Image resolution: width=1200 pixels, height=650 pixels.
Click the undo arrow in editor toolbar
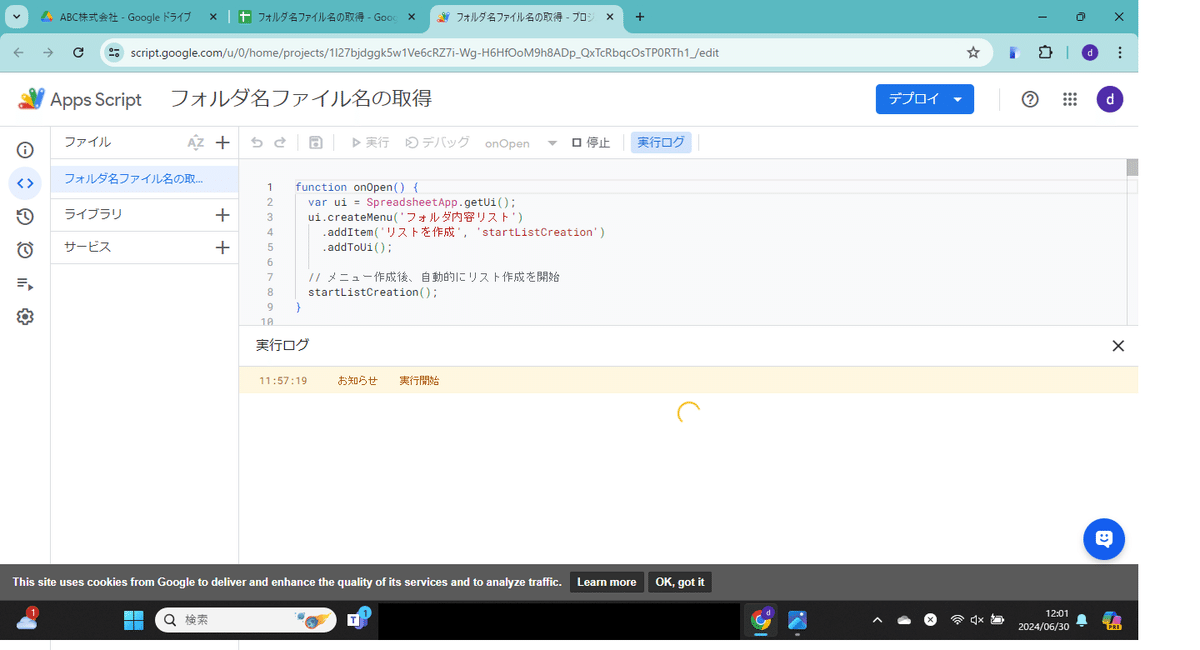point(257,143)
